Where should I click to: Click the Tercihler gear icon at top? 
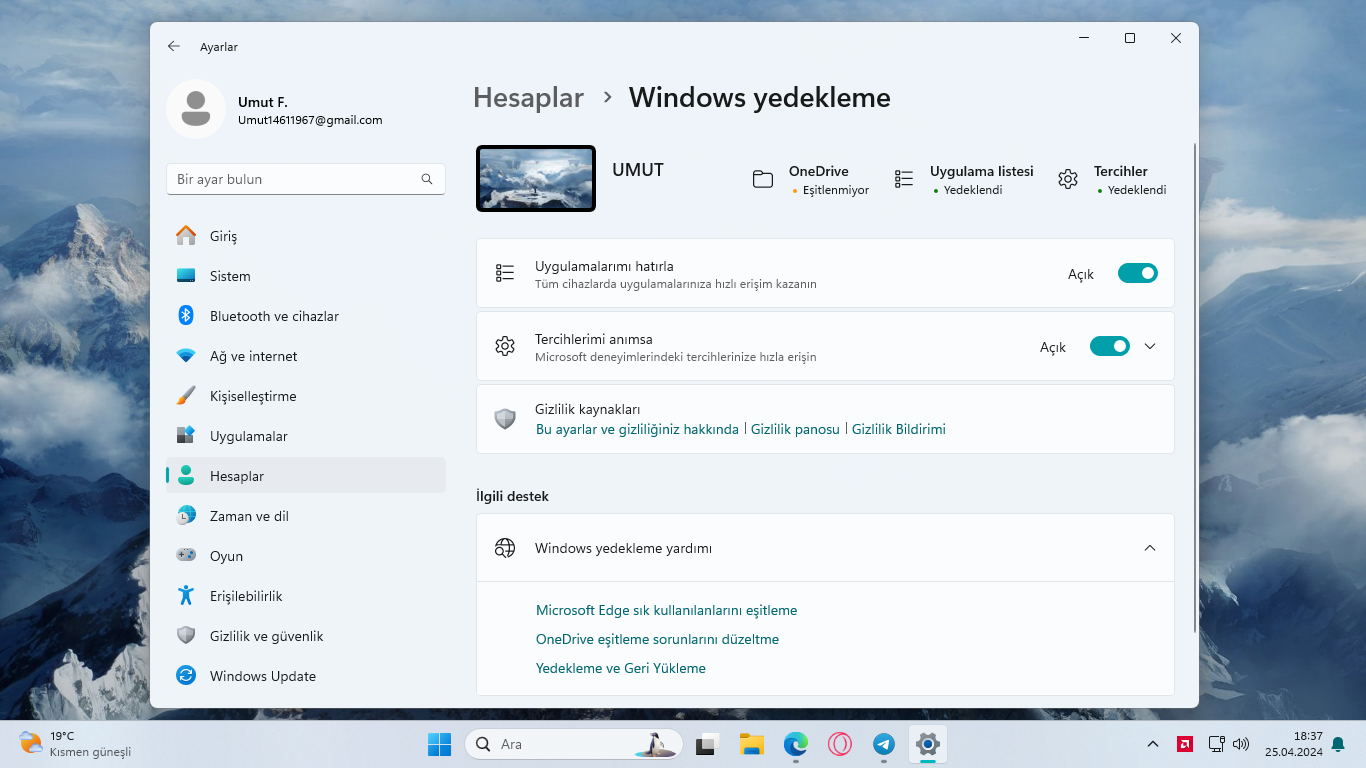[1068, 179]
